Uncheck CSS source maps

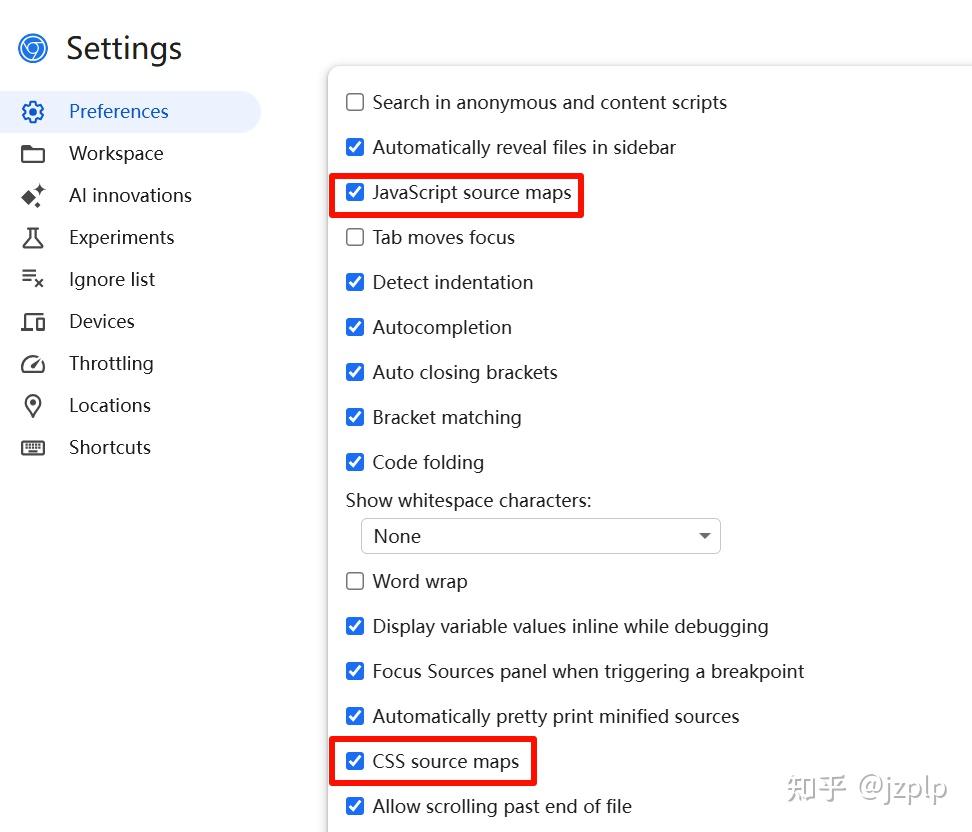click(355, 761)
